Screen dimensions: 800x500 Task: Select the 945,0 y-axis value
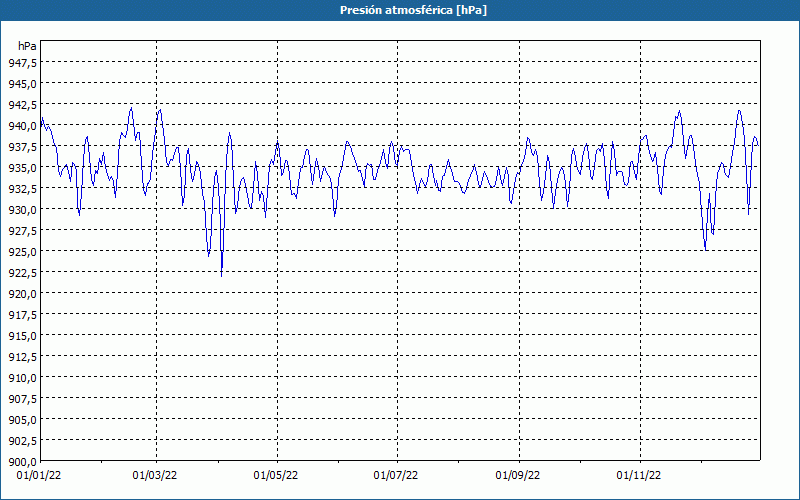(22, 84)
